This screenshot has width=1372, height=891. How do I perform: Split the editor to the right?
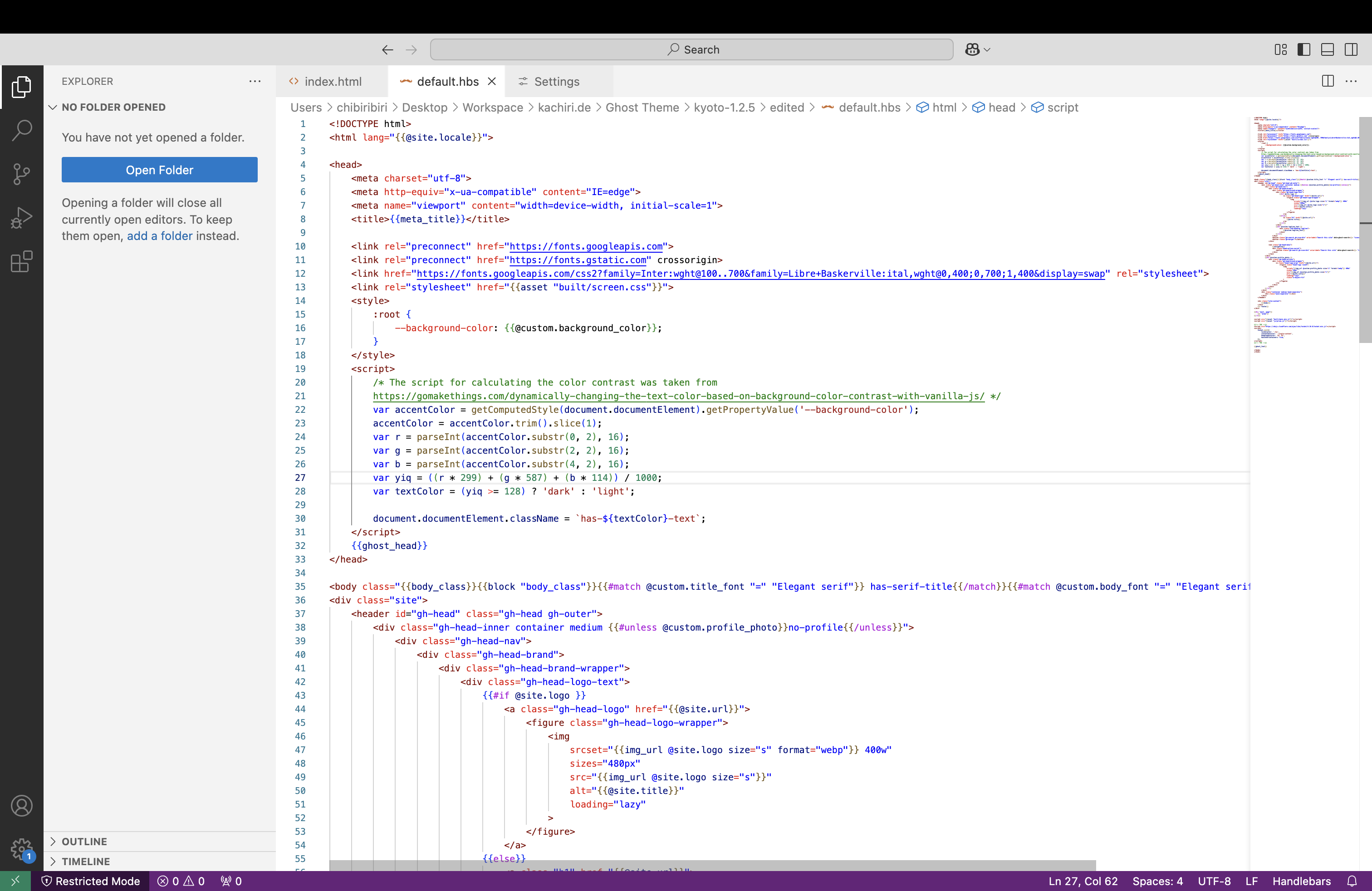tap(1328, 81)
